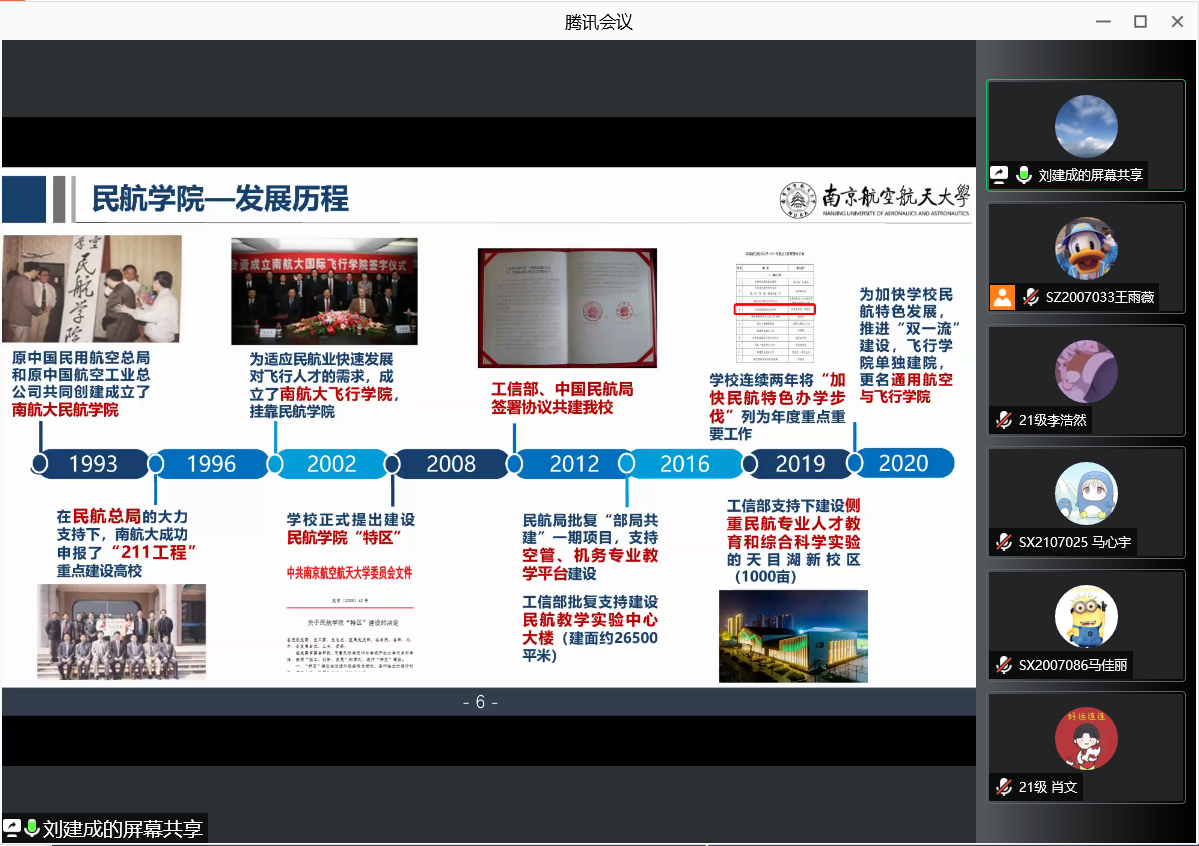The image size is (1199, 846).
Task: Click the orange host icon beside SZ2007033王雨薇
Action: 1002,297
